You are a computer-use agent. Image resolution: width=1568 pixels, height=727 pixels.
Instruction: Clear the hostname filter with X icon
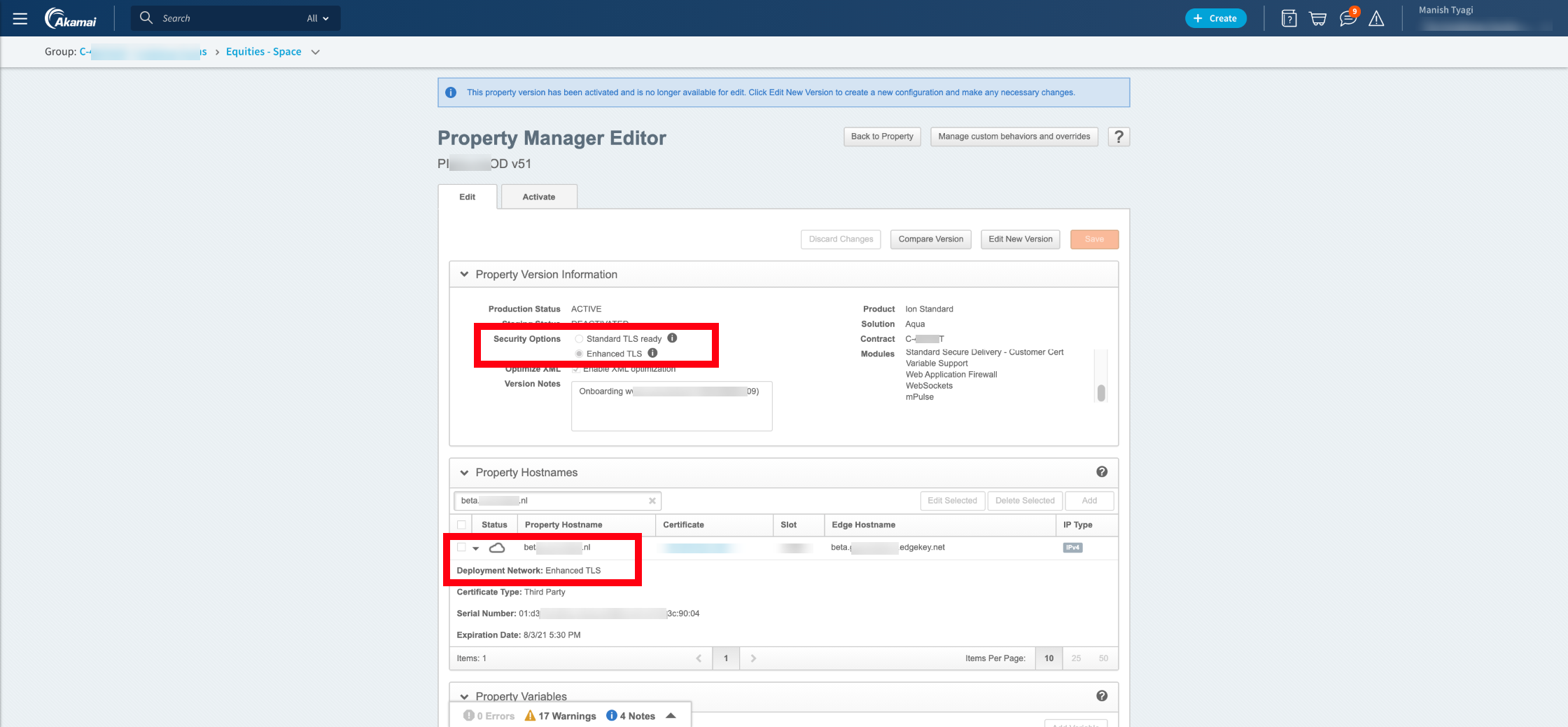coord(652,501)
